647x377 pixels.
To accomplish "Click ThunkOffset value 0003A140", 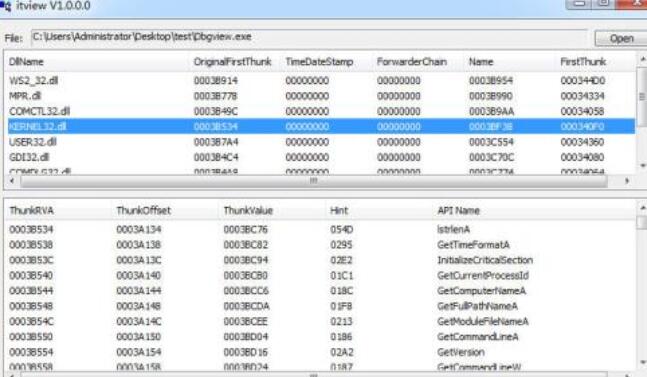I will coord(138,276).
